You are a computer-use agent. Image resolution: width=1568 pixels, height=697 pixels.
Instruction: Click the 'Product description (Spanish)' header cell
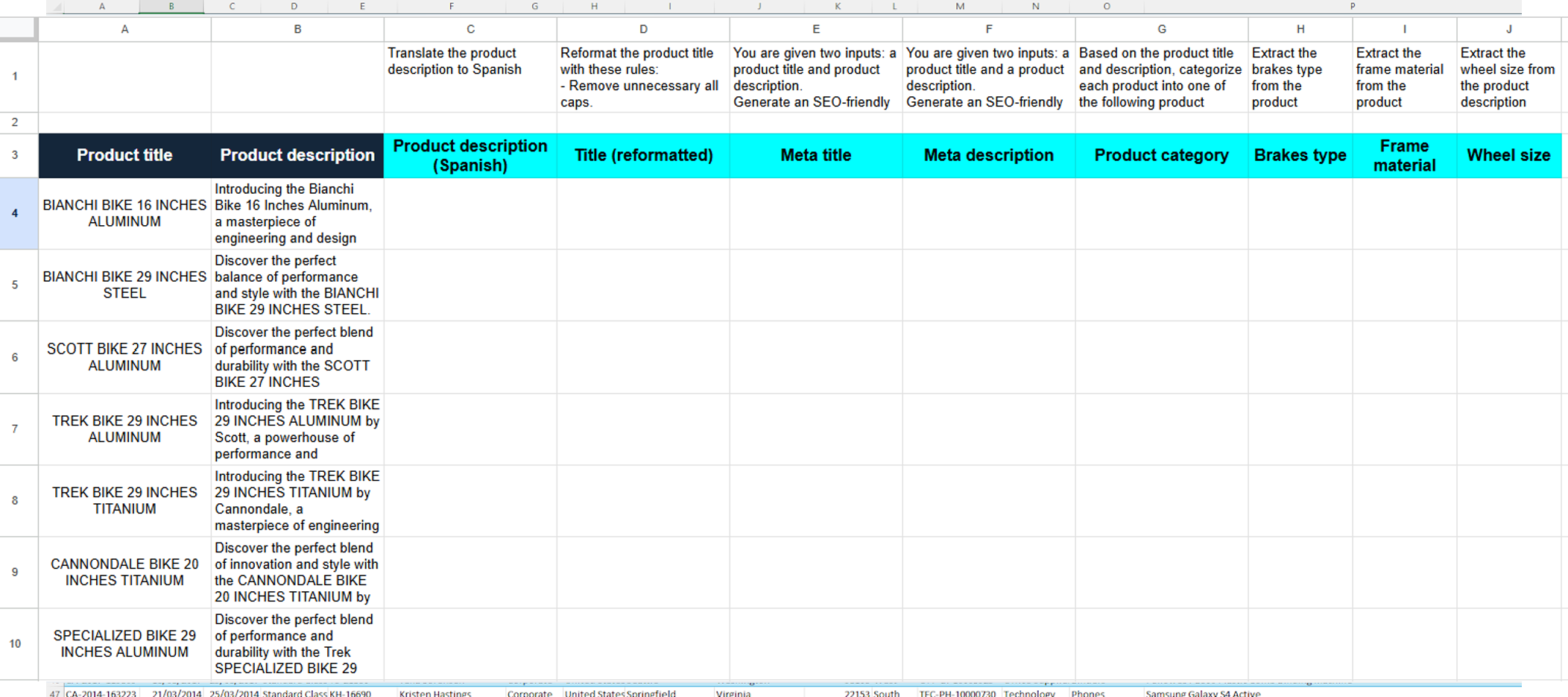[x=470, y=155]
